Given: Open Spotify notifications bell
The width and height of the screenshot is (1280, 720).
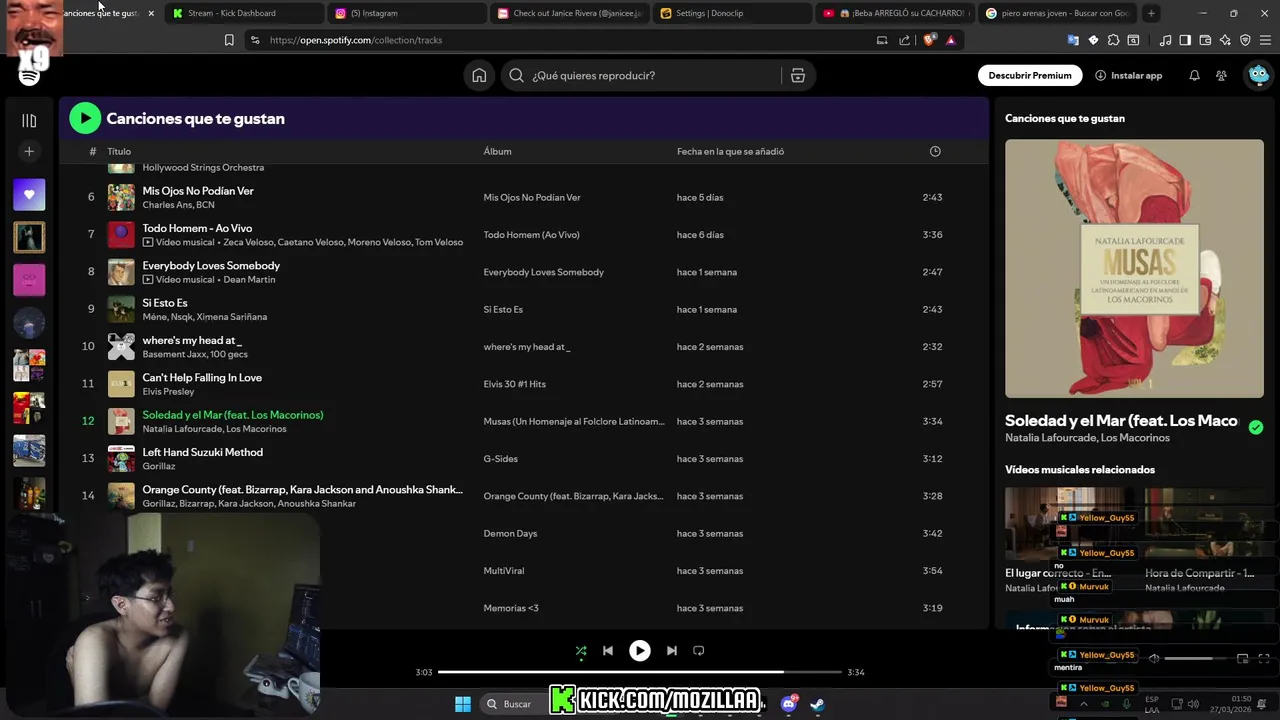Looking at the screenshot, I should pos(1194,75).
